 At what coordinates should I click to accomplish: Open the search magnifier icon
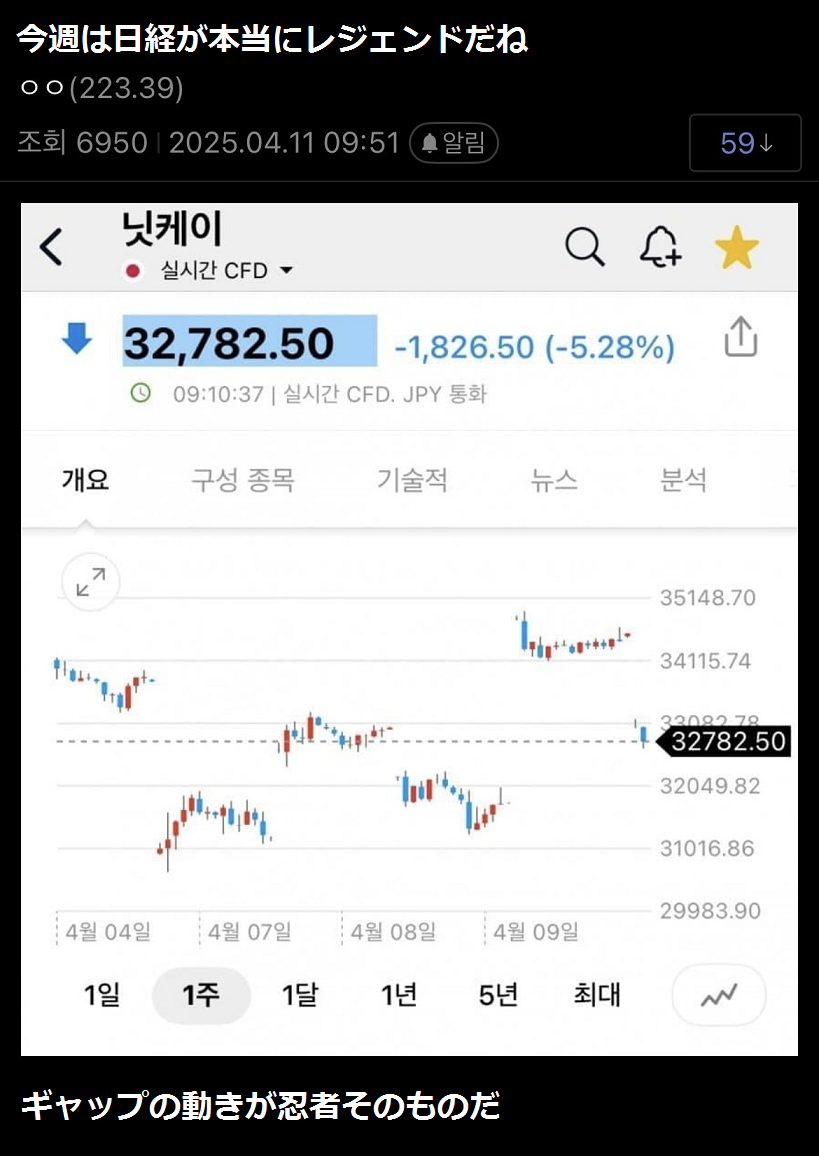point(585,246)
